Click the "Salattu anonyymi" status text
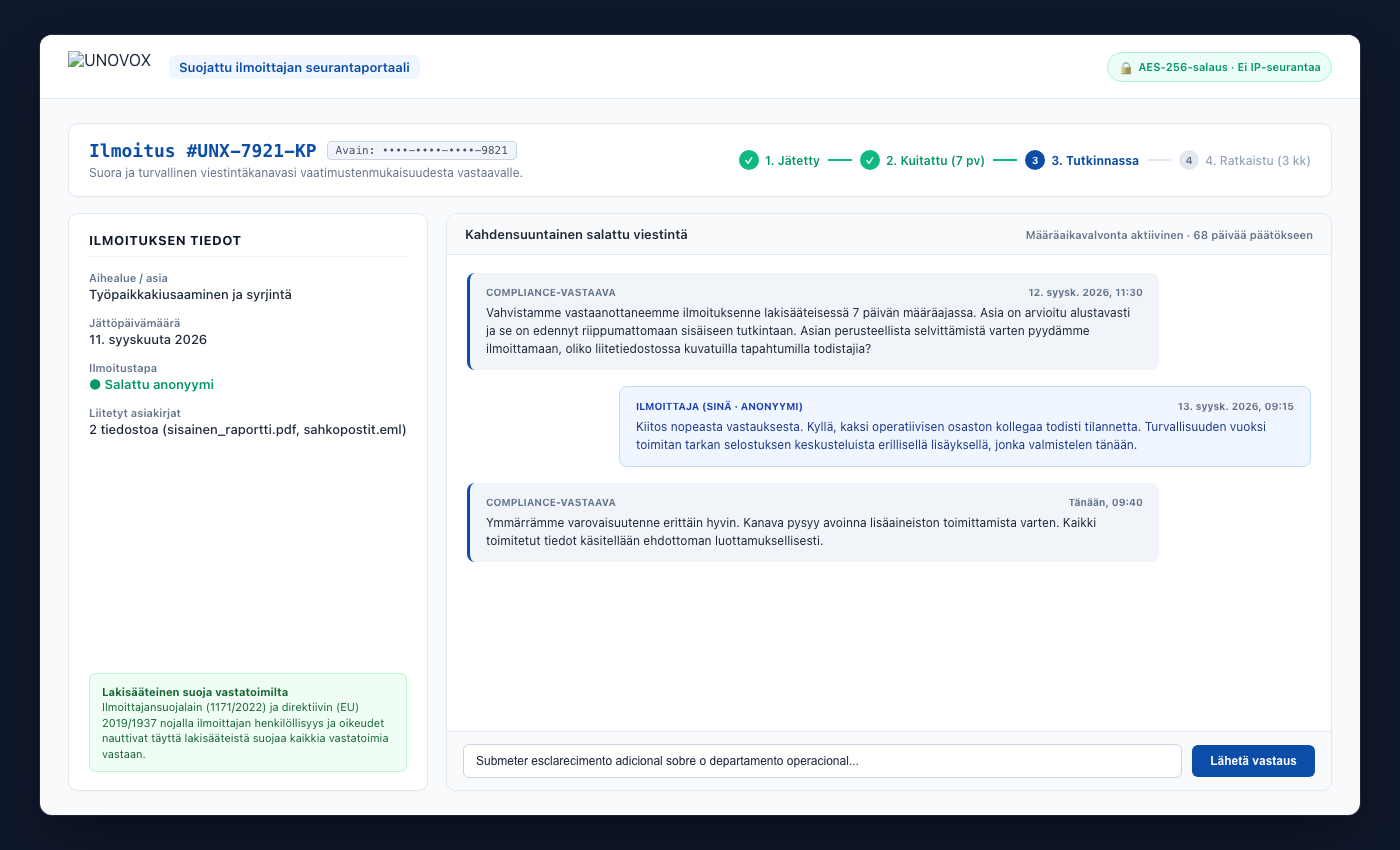 pyautogui.click(x=159, y=384)
